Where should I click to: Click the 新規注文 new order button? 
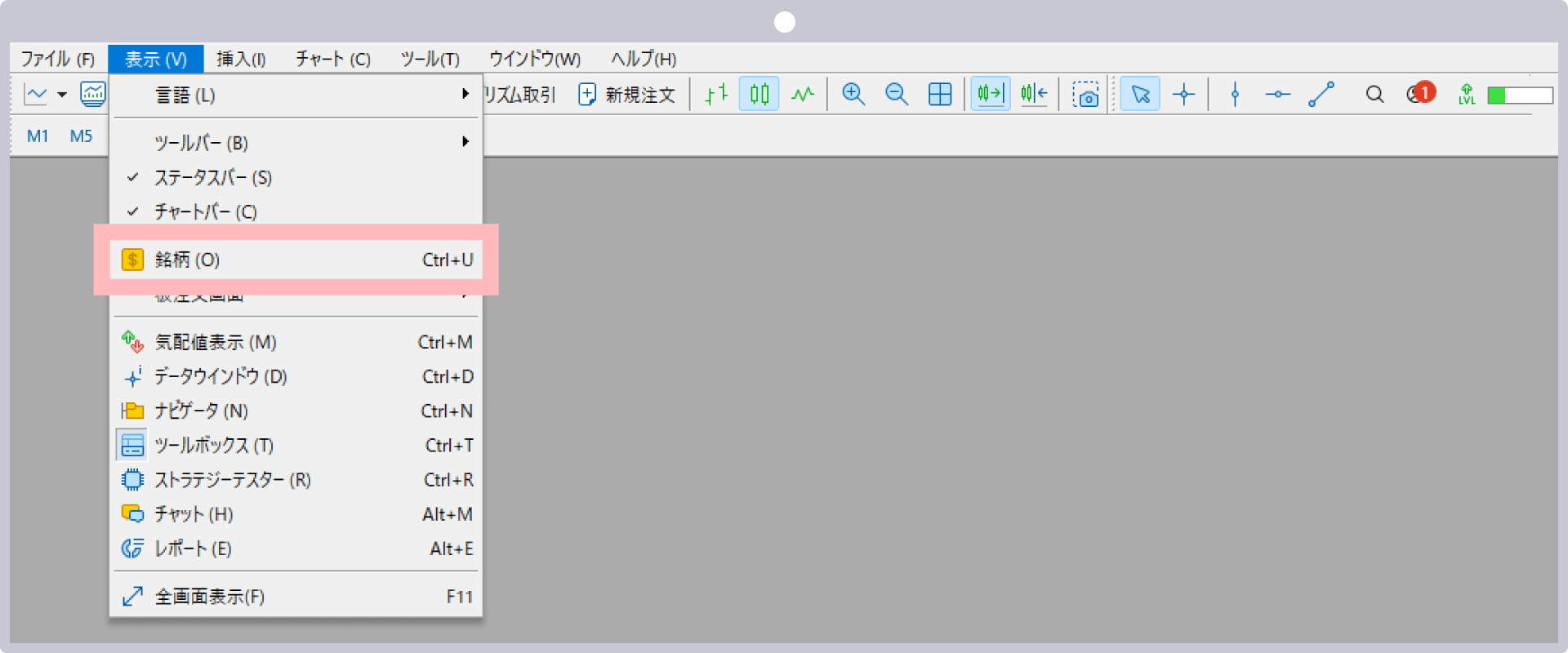(627, 95)
